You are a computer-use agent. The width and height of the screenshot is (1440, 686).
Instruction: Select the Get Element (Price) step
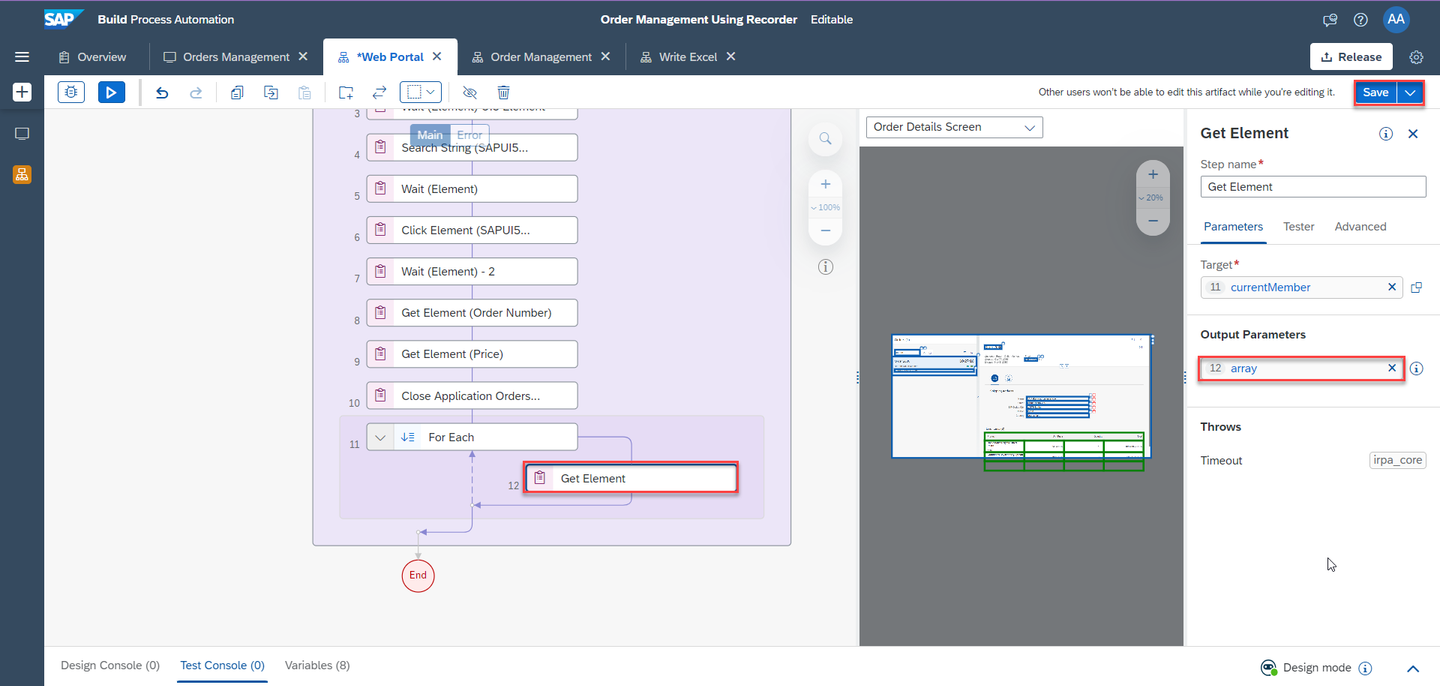(472, 354)
